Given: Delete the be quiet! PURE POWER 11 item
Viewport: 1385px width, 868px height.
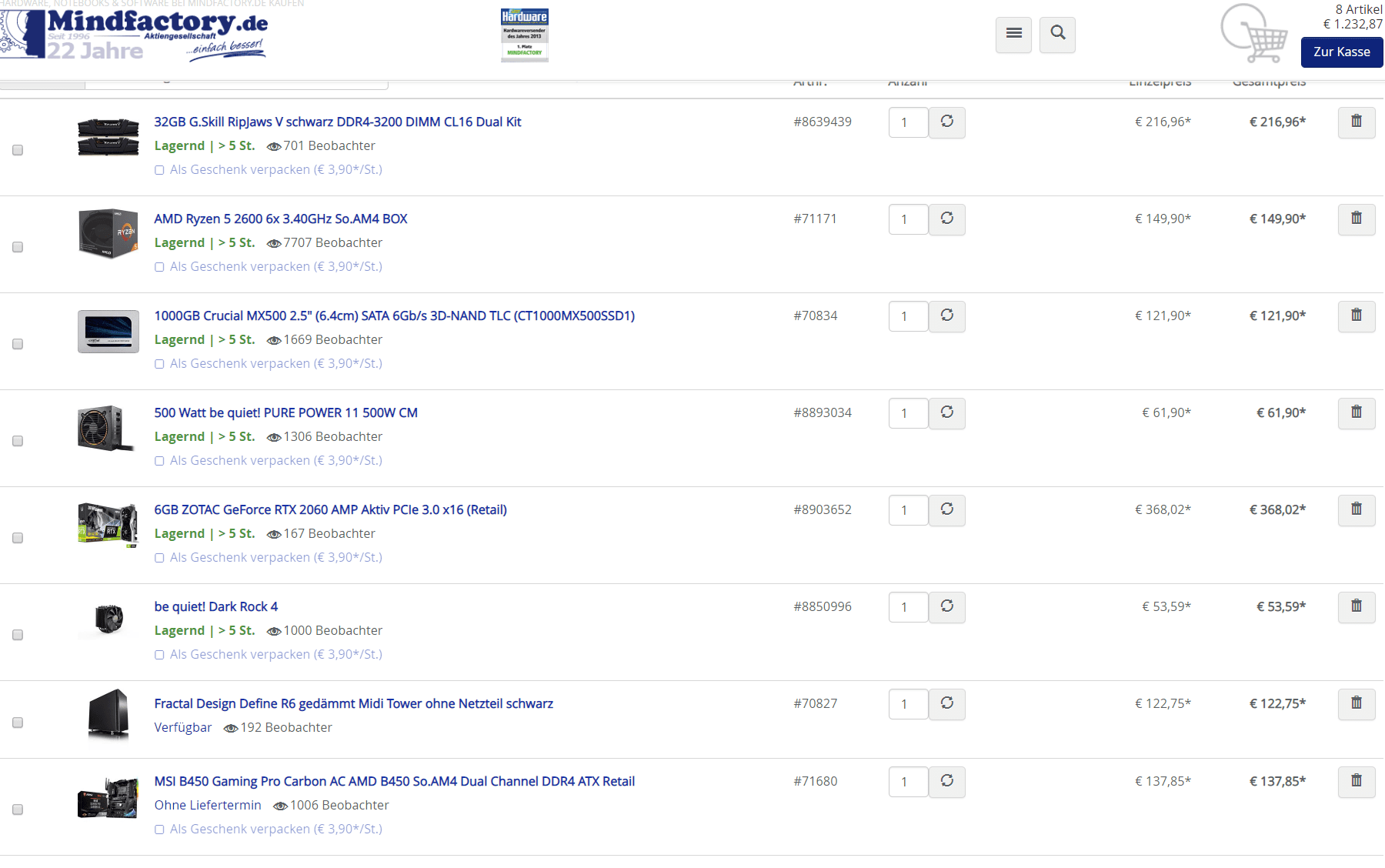Looking at the screenshot, I should click(x=1357, y=413).
